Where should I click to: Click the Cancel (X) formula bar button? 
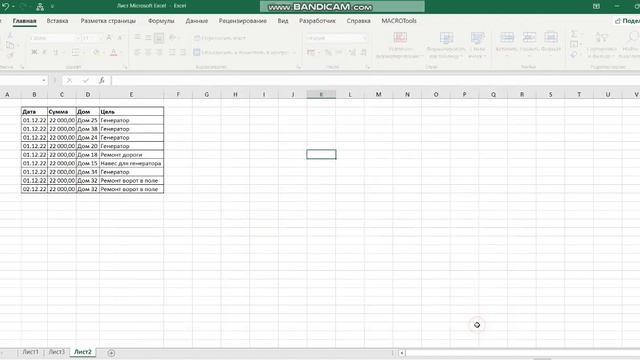point(69,80)
